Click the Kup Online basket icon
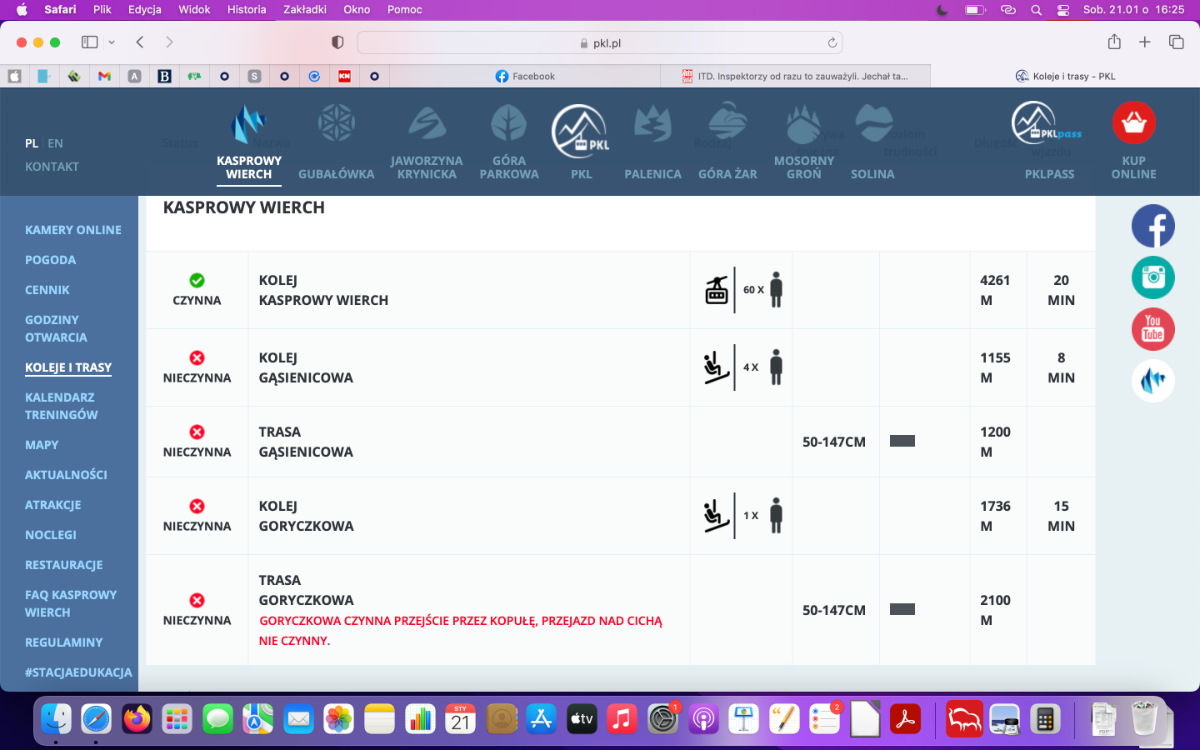 coord(1133,124)
